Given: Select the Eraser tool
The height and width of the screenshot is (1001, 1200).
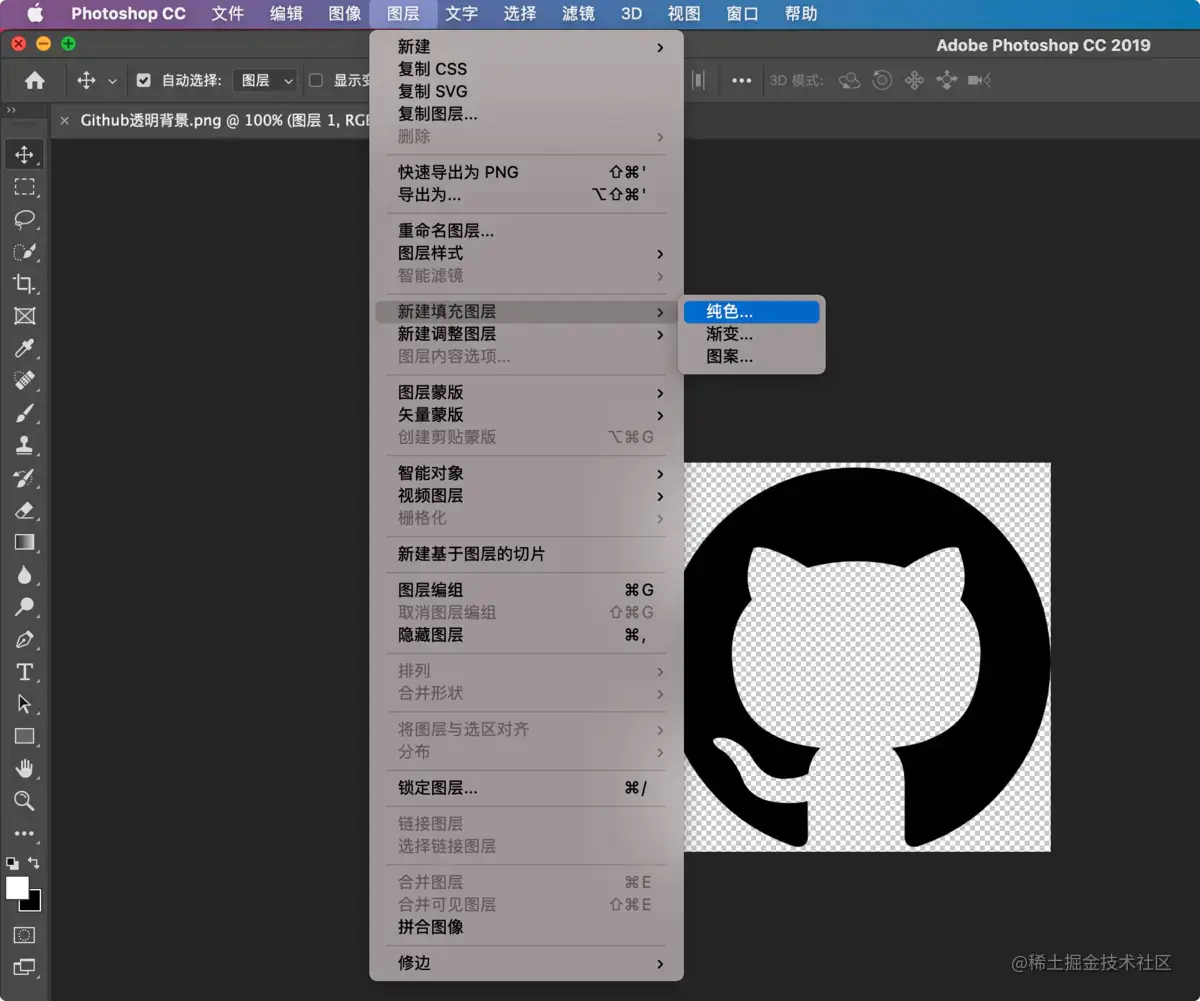Looking at the screenshot, I should [x=25, y=510].
